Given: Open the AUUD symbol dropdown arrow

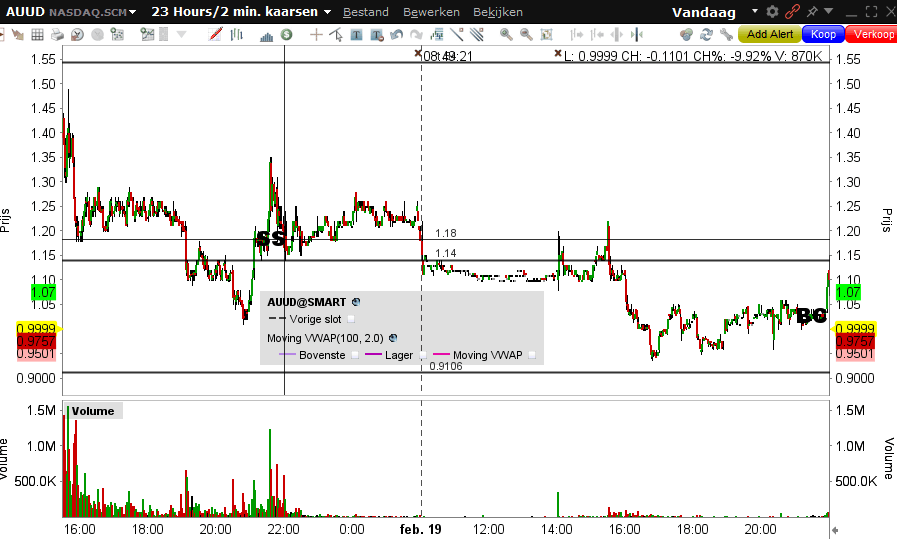Looking at the screenshot, I should 133,12.
